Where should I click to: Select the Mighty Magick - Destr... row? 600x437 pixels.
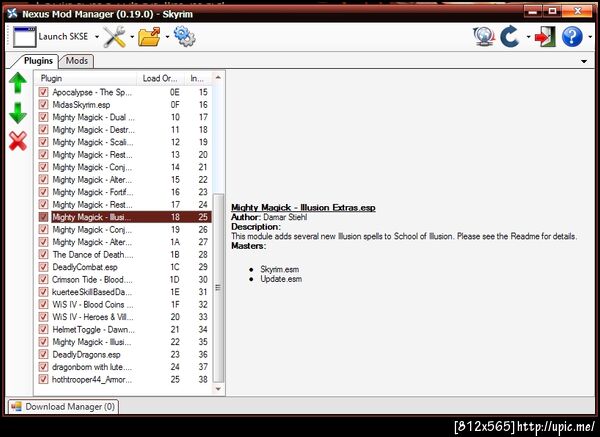click(124, 130)
